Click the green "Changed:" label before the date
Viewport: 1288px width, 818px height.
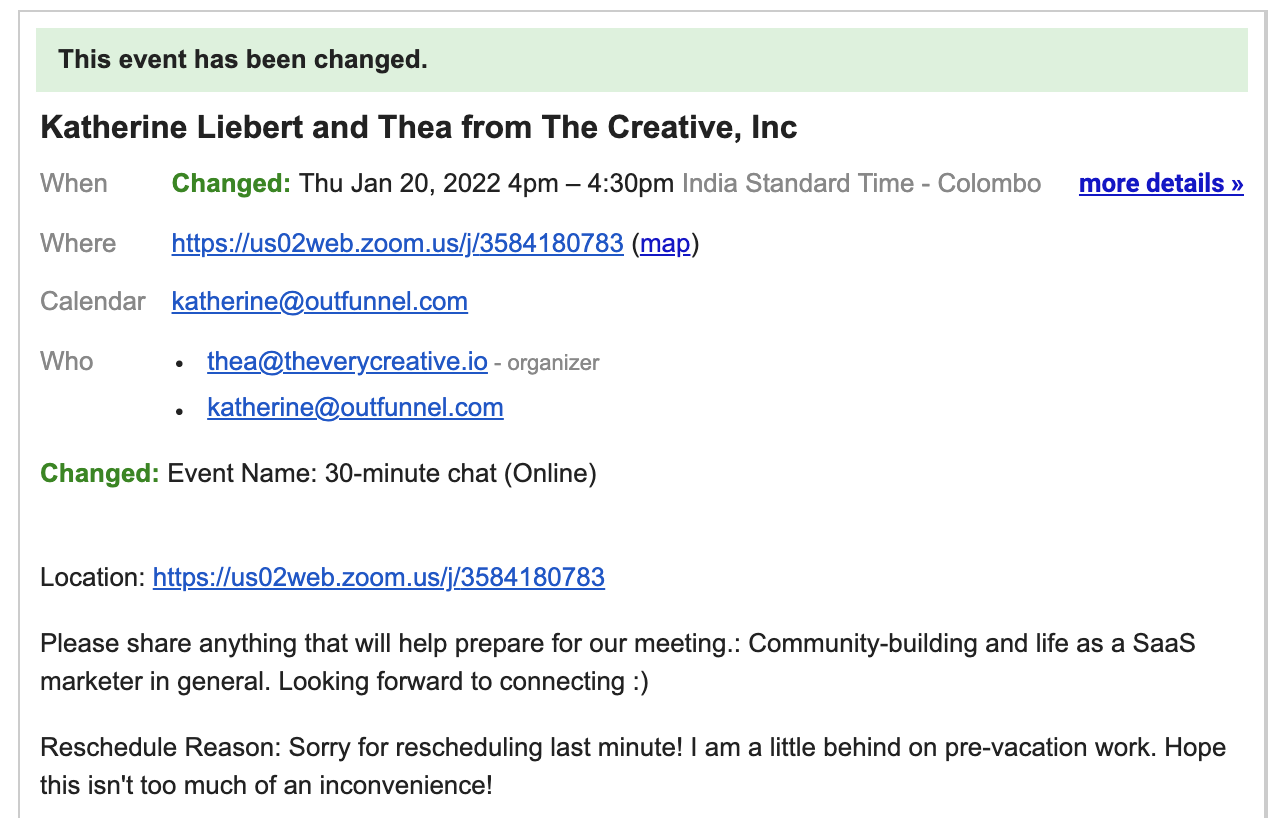coord(231,184)
